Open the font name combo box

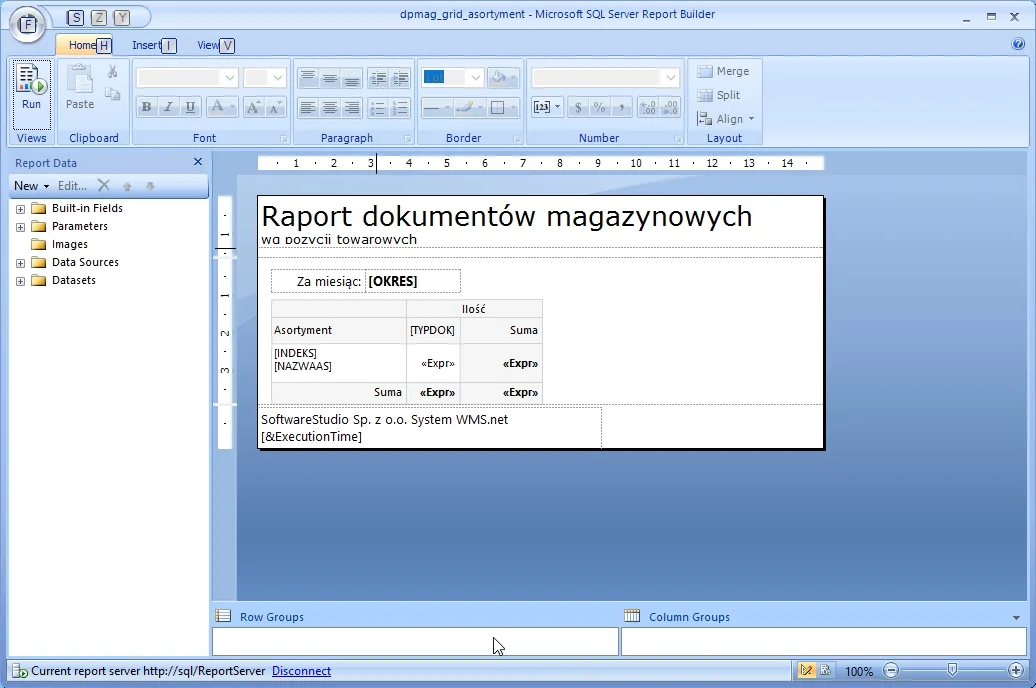pos(187,77)
